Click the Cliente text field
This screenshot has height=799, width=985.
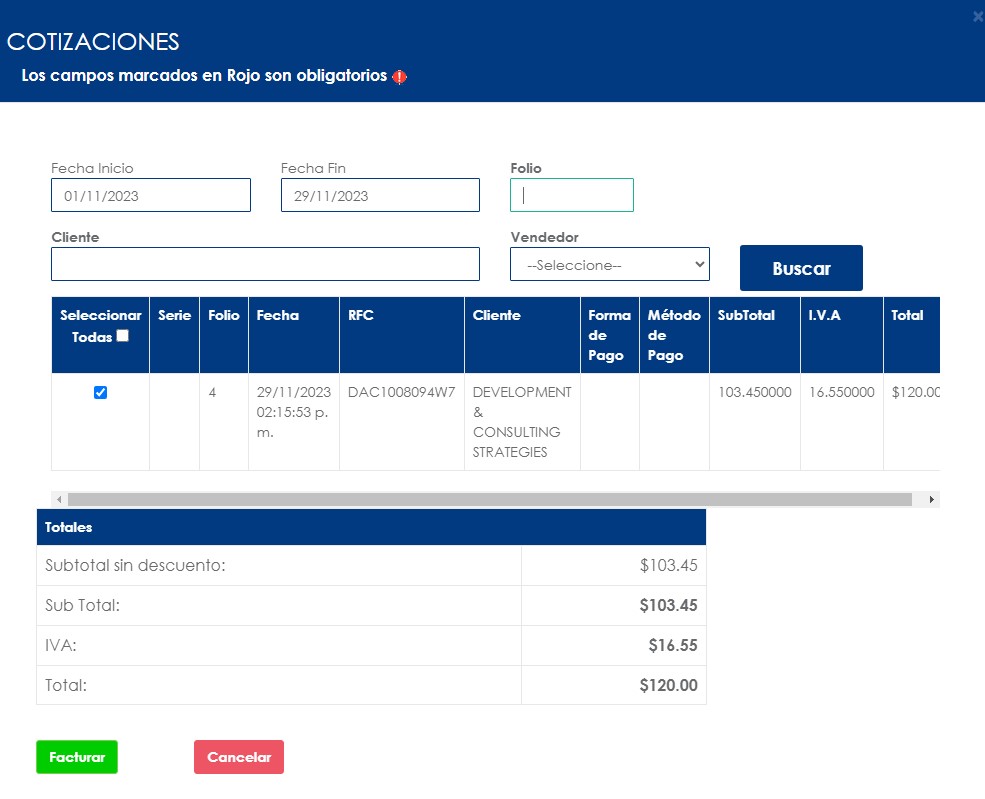[x=265, y=264]
